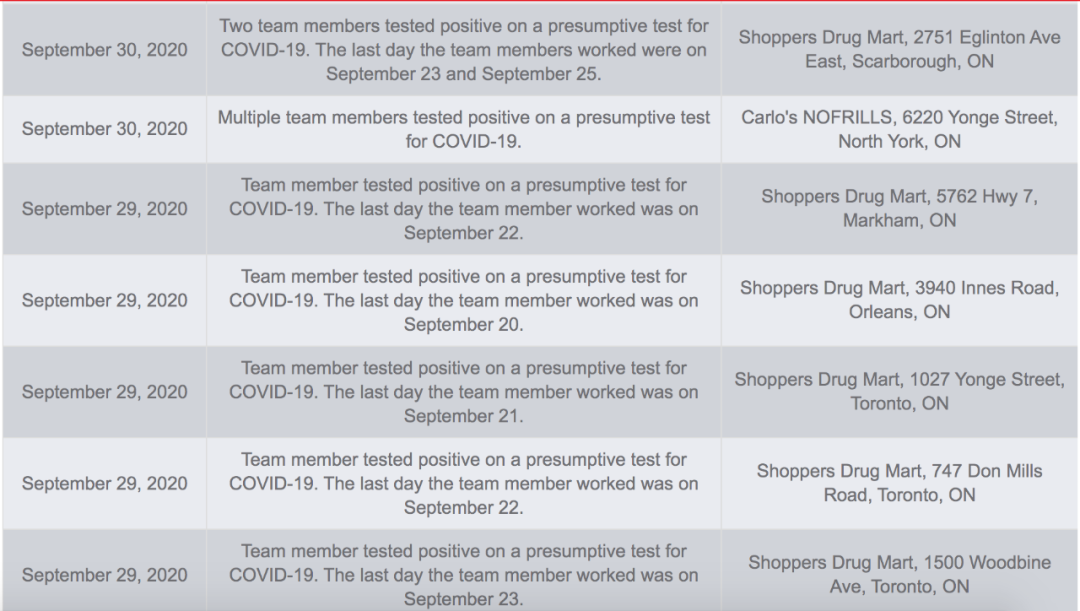Click the Shoppers Drug Mart 3940 Innes Road Orleans cell
Viewport: 1080px width, 611px height.
coord(900,300)
